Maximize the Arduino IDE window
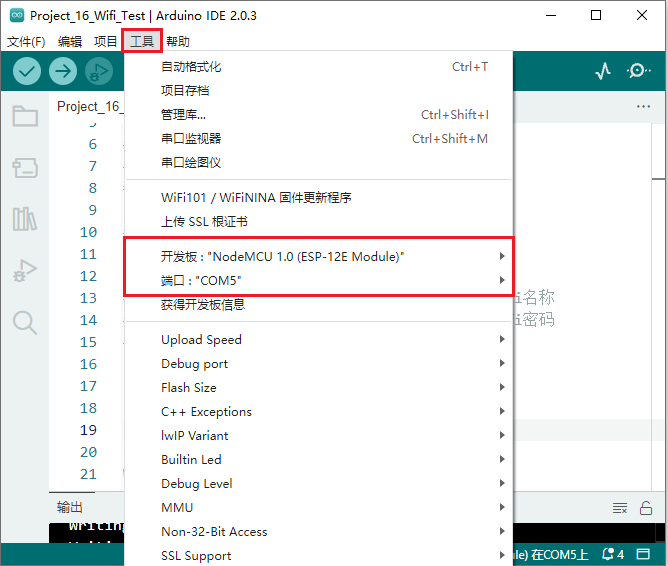 [596, 16]
